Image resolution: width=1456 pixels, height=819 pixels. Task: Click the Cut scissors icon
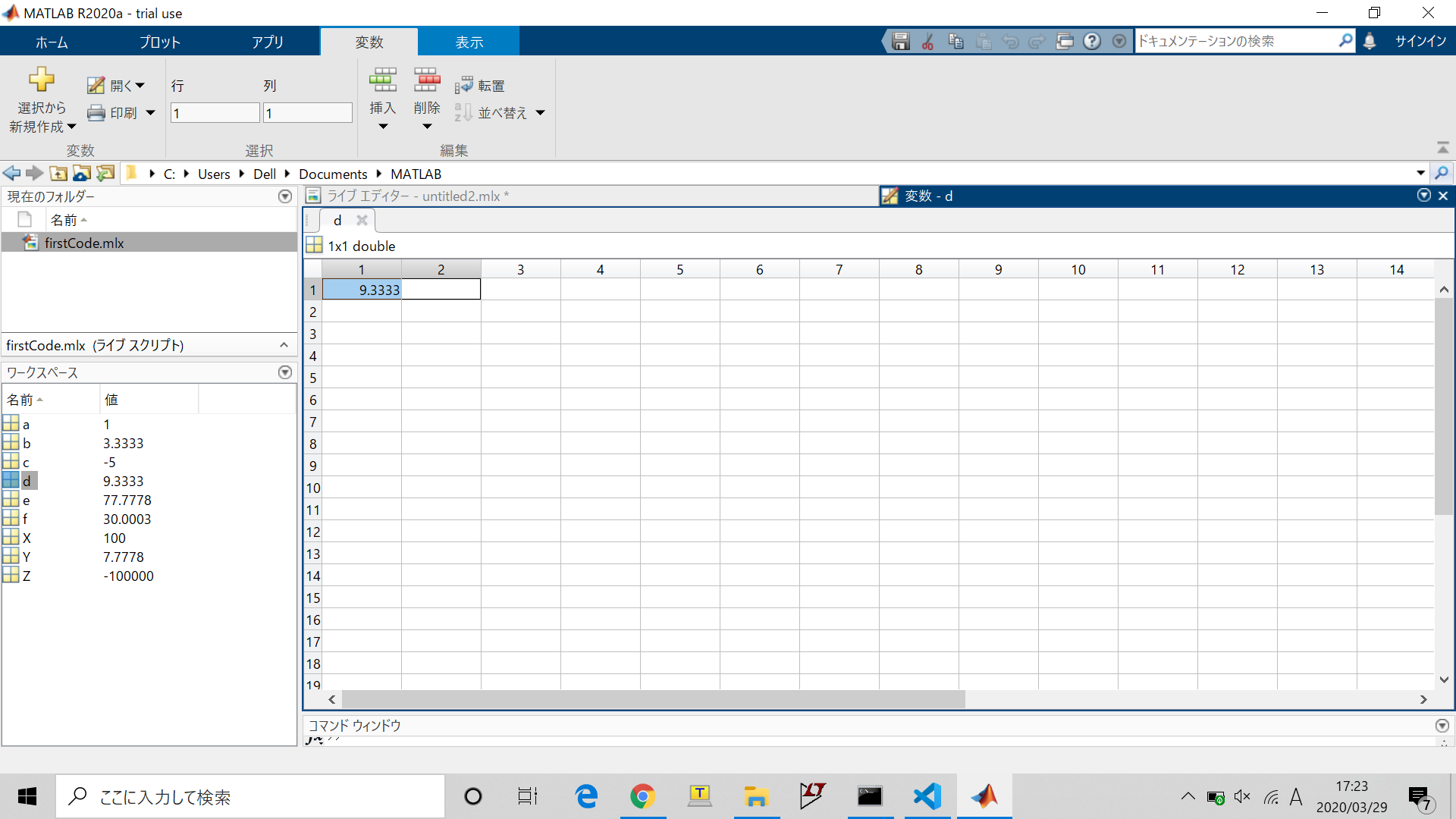(927, 41)
